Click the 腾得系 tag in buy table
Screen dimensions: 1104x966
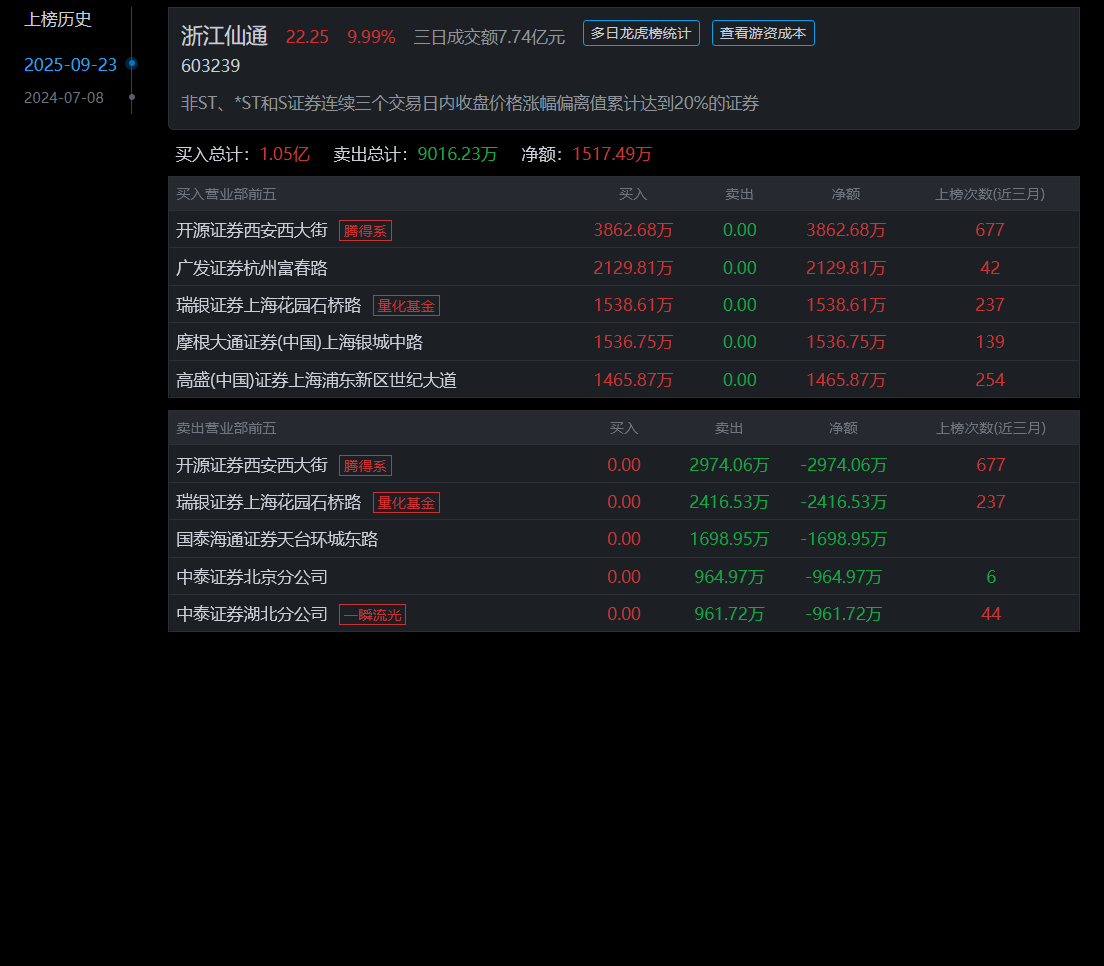click(x=365, y=230)
